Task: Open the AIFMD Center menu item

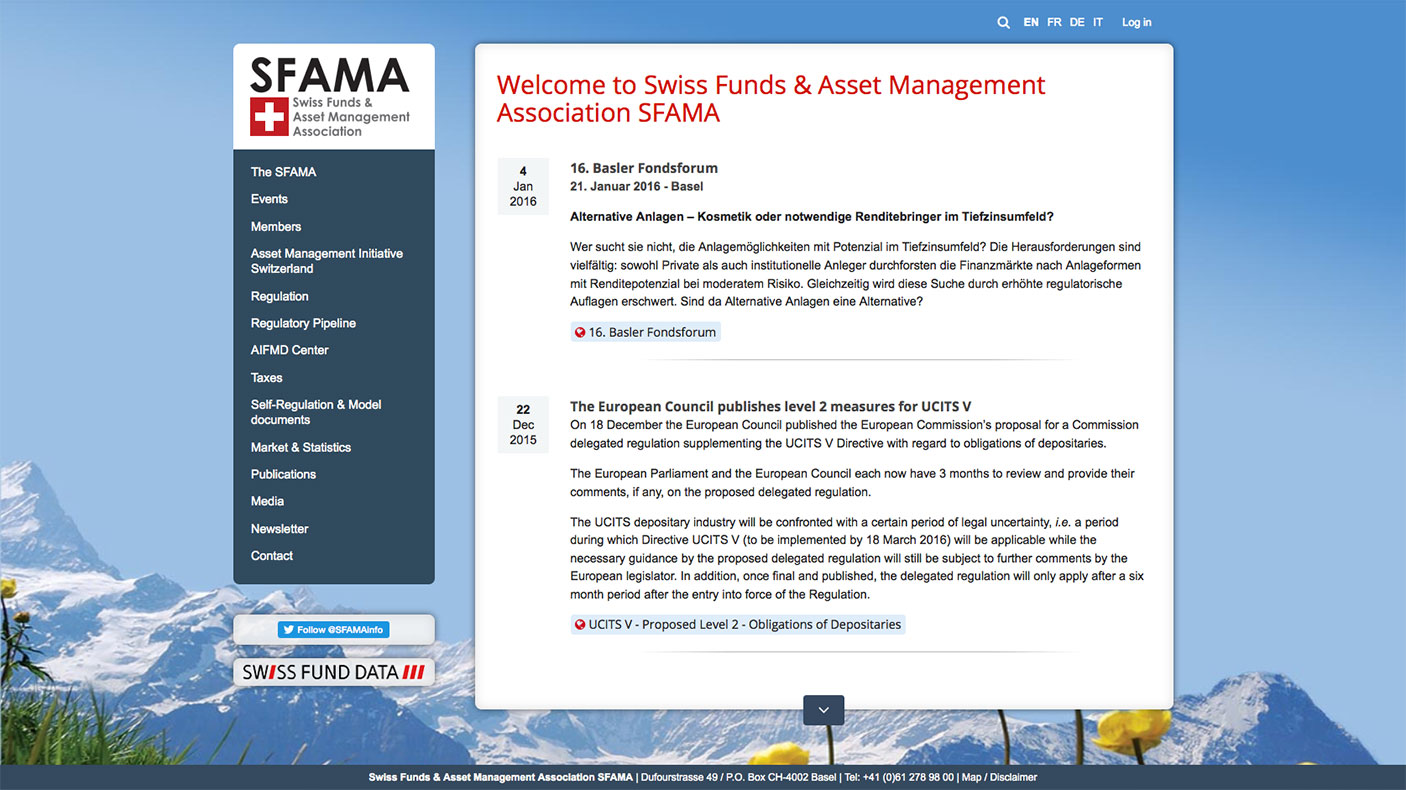Action: point(290,350)
